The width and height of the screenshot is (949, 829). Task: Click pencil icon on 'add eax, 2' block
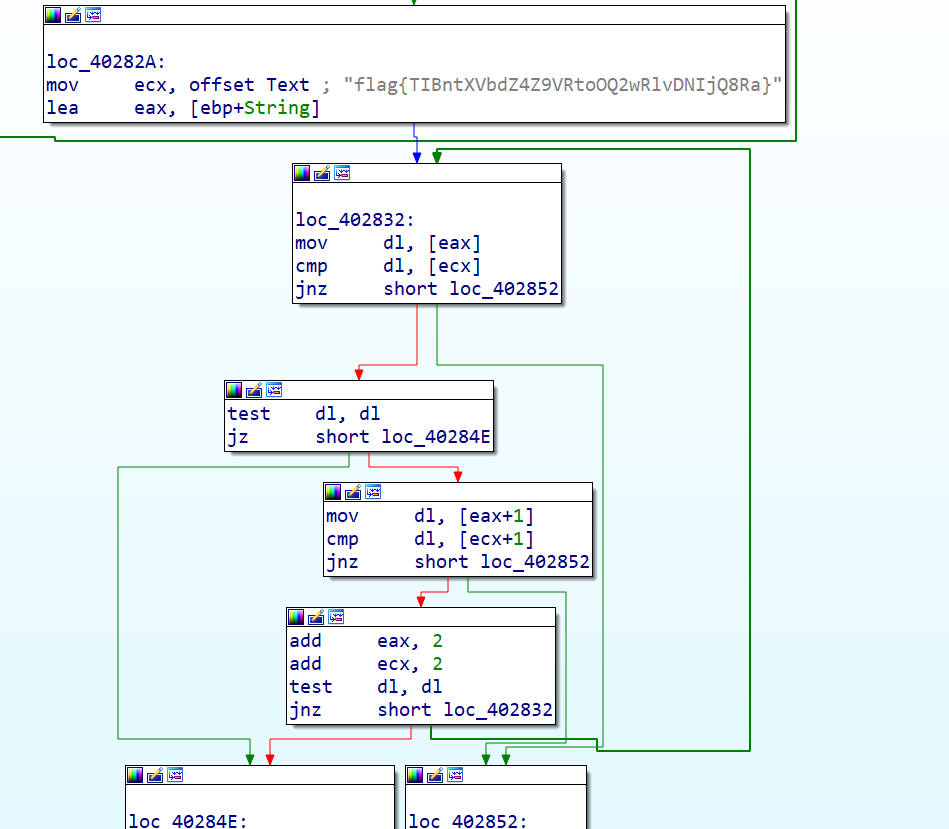pyautogui.click(x=316, y=617)
